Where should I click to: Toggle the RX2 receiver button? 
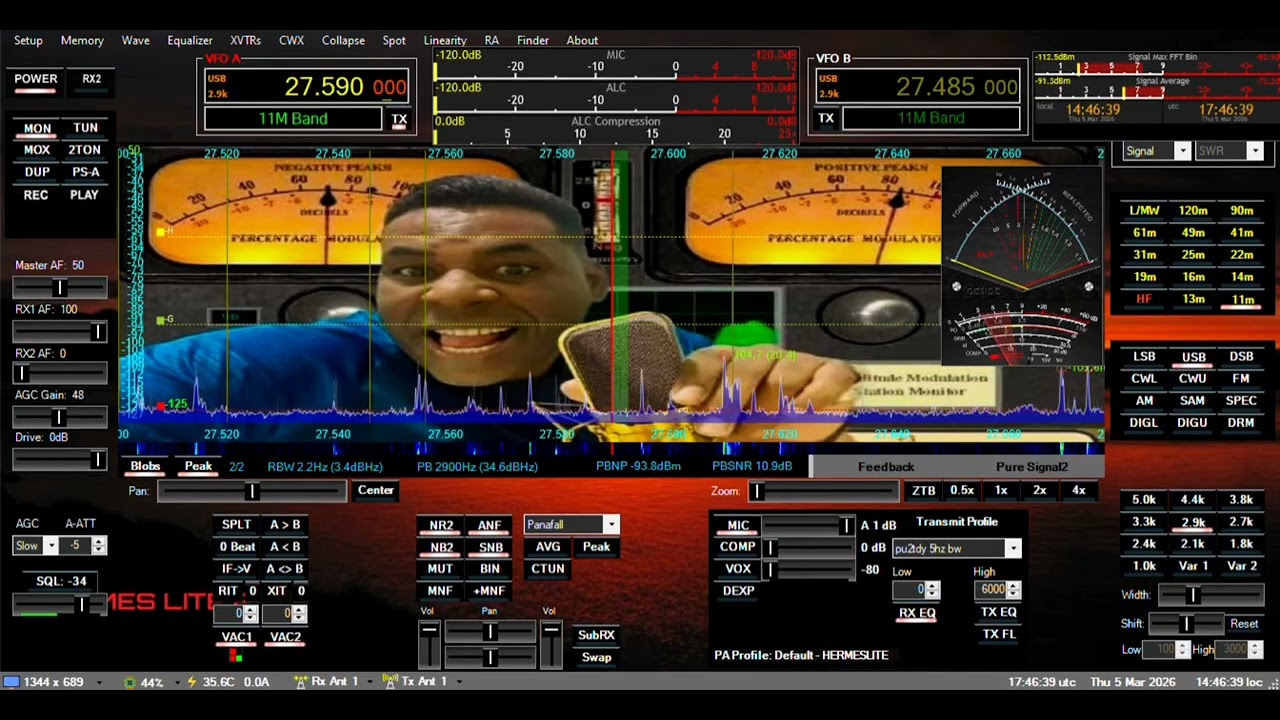coord(91,79)
